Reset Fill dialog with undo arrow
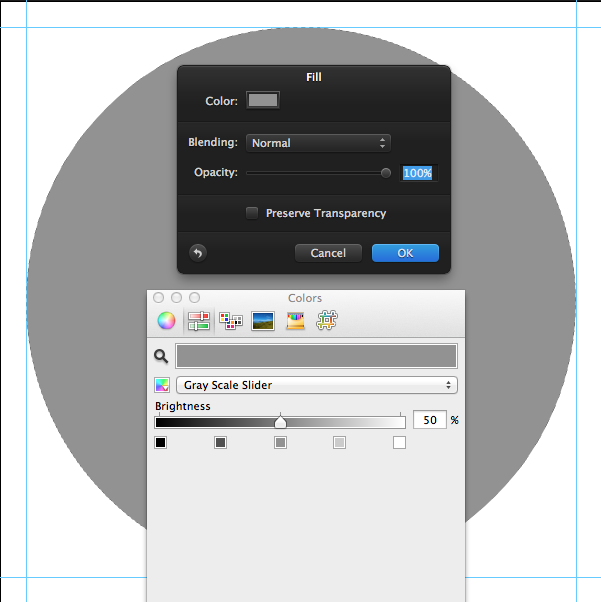The width and height of the screenshot is (601, 602). point(198,253)
